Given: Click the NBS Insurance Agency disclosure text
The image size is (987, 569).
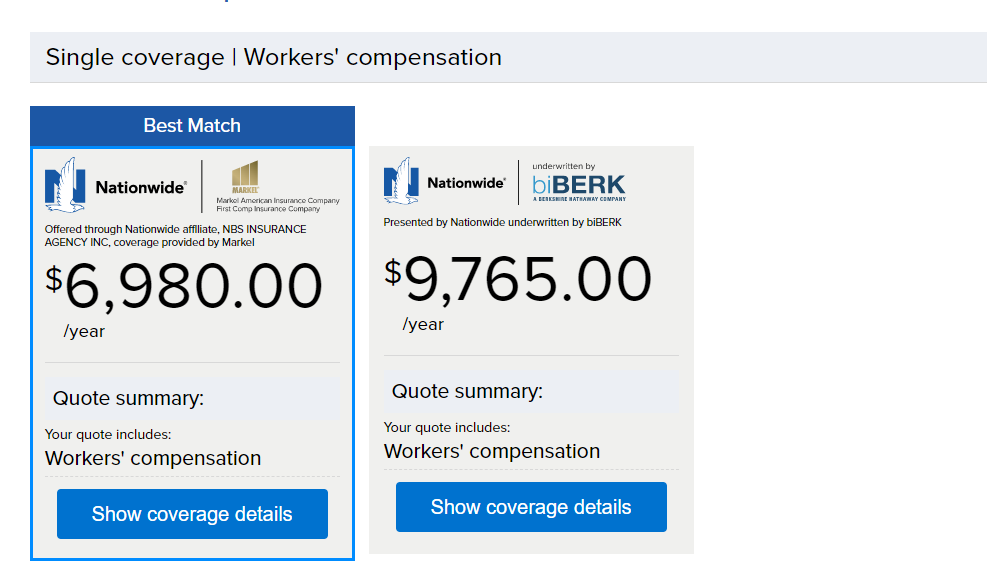Looking at the screenshot, I should 175,236.
